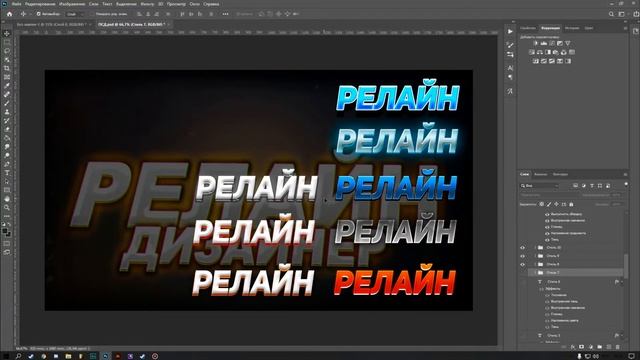Add a Curves adjustment layer
The height and width of the screenshot is (360, 640).
pyautogui.click(x=552, y=43)
